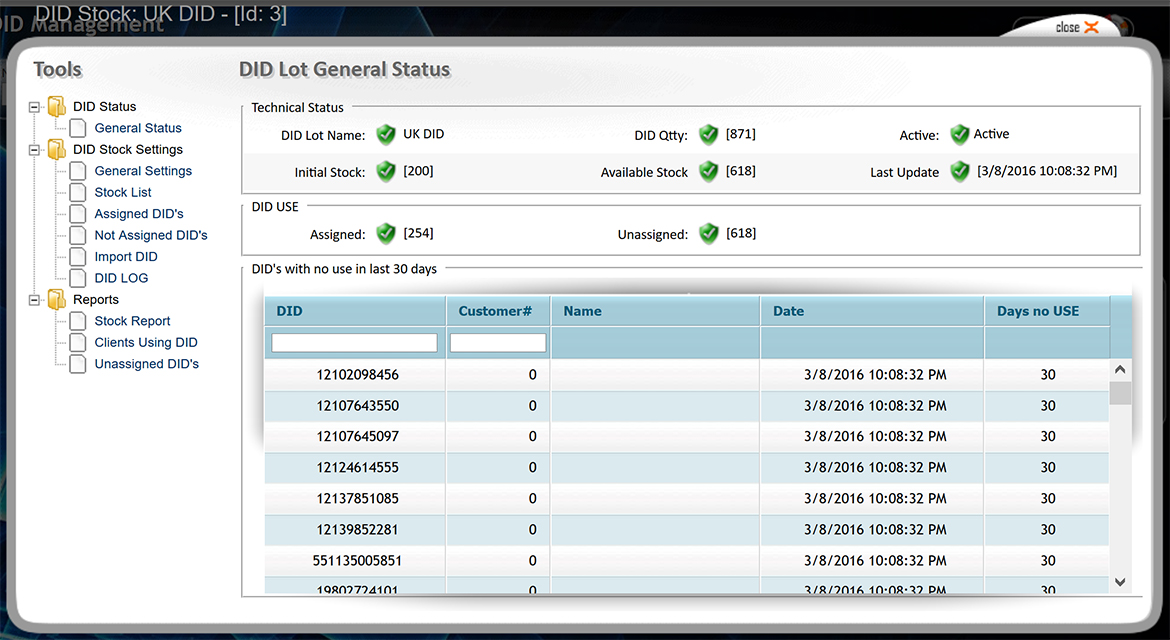Open the Stock Report link
This screenshot has width=1170, height=640.
(132, 321)
